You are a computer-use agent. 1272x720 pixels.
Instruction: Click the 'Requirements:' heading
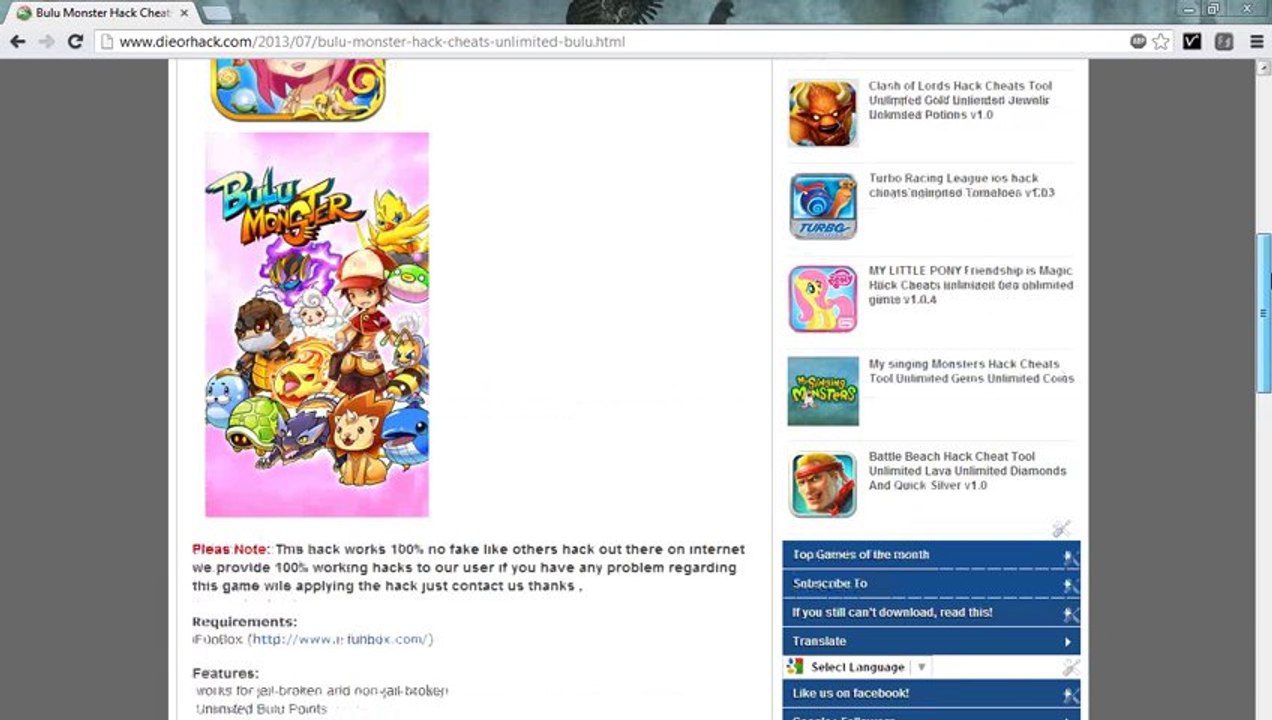(244, 621)
